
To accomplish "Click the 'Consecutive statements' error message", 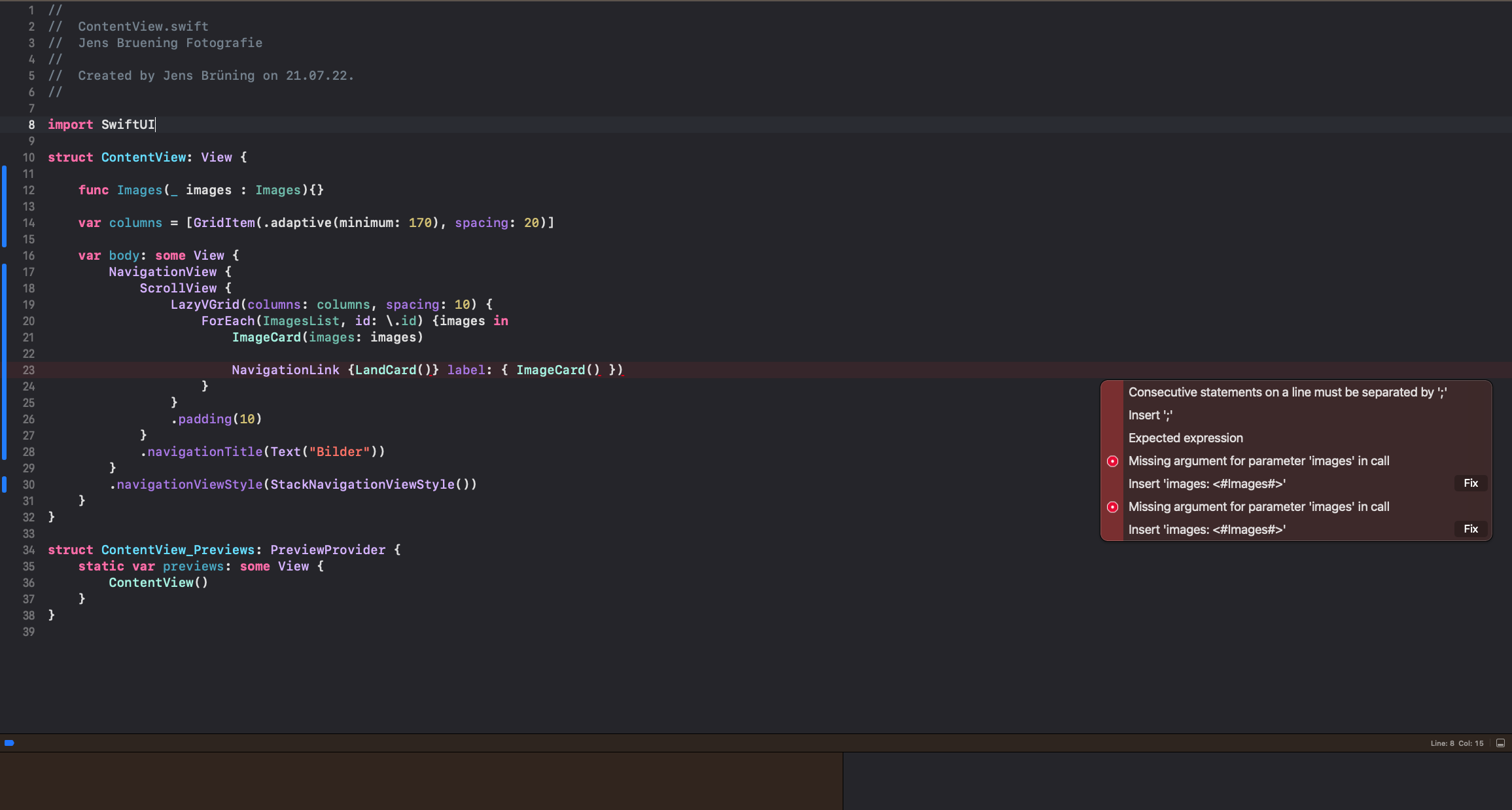I will (1287, 393).
